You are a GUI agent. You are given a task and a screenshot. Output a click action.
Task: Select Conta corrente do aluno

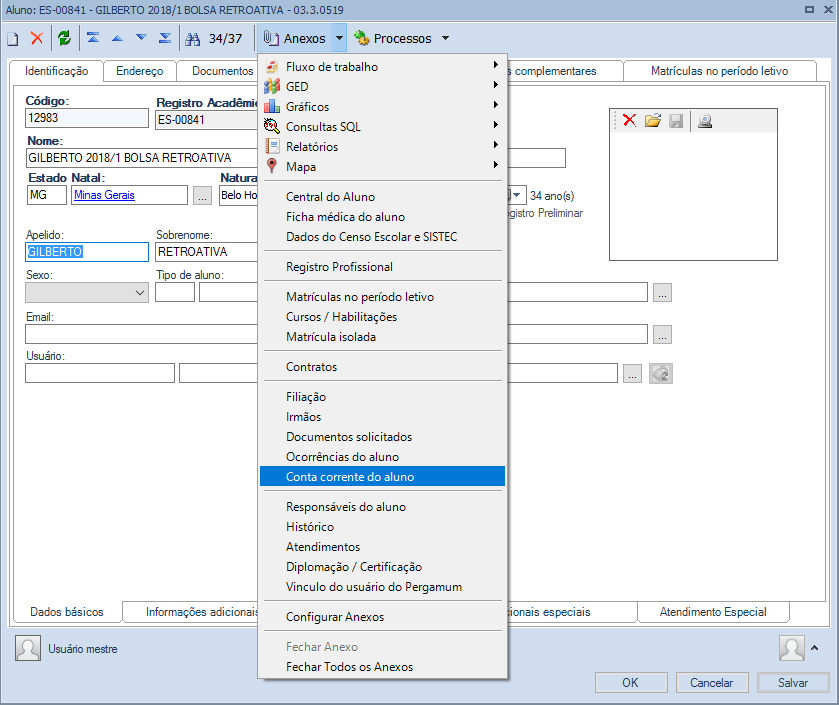point(383,477)
